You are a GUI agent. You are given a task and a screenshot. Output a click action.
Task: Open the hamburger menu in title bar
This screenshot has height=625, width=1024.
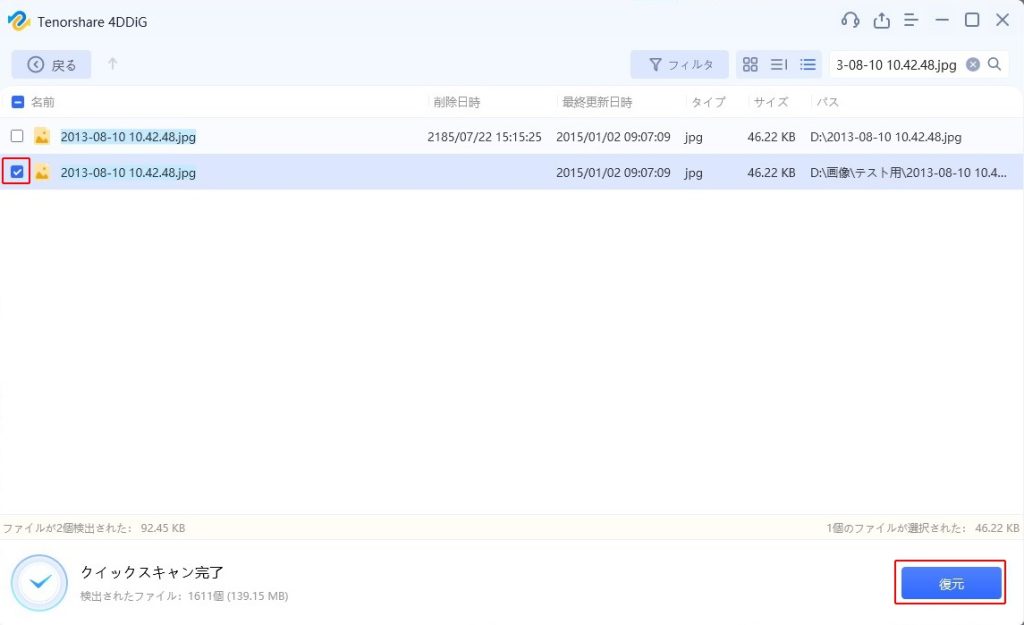coord(911,20)
